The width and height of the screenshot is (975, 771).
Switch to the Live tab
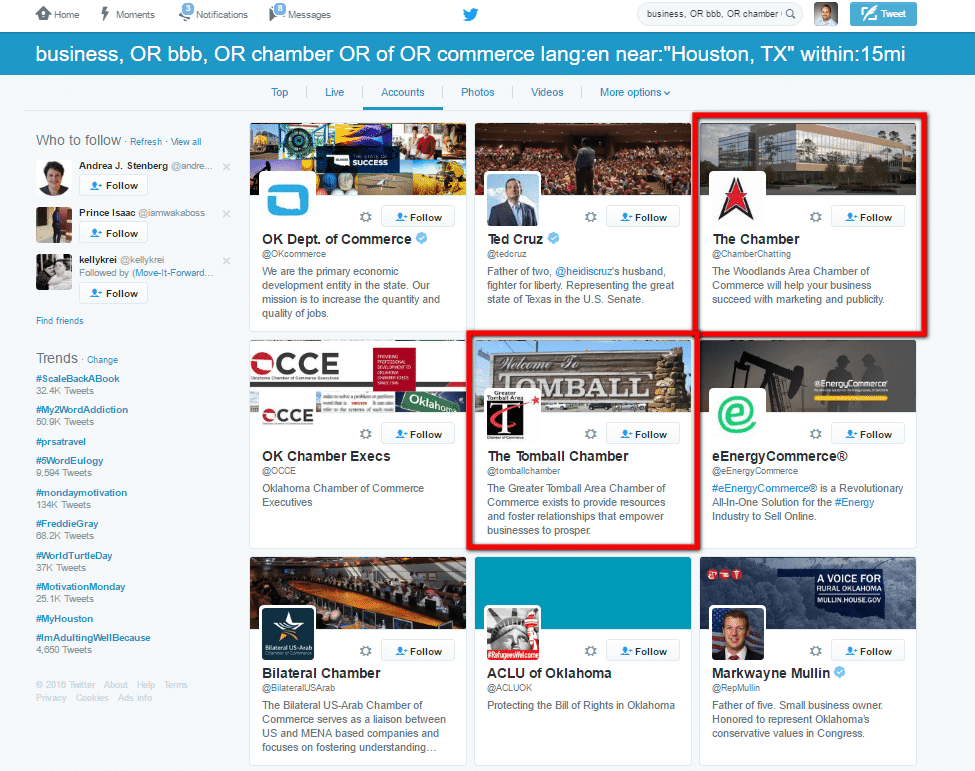[x=334, y=93]
